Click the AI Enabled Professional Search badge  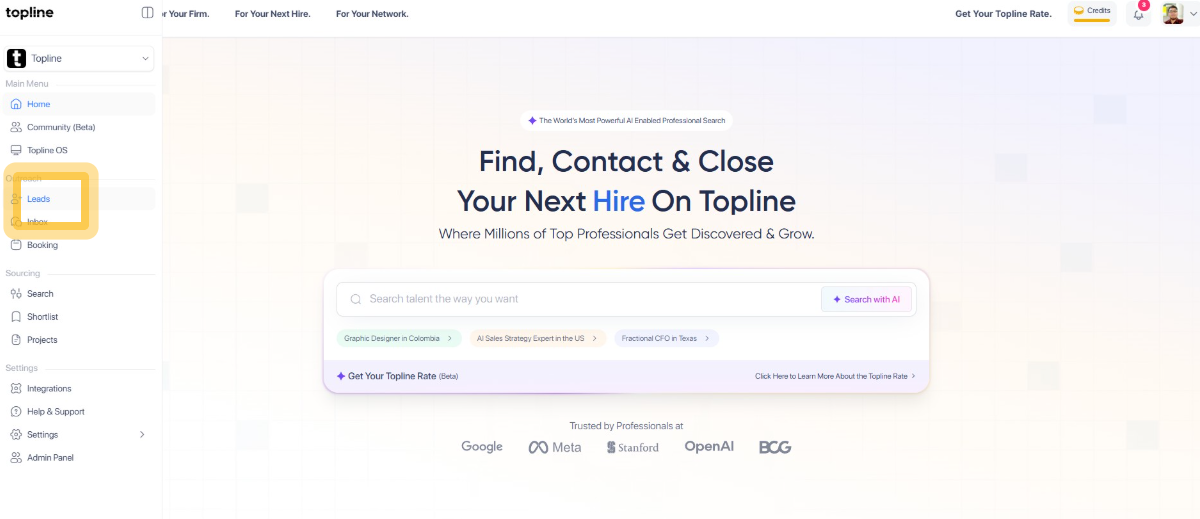tap(626, 120)
